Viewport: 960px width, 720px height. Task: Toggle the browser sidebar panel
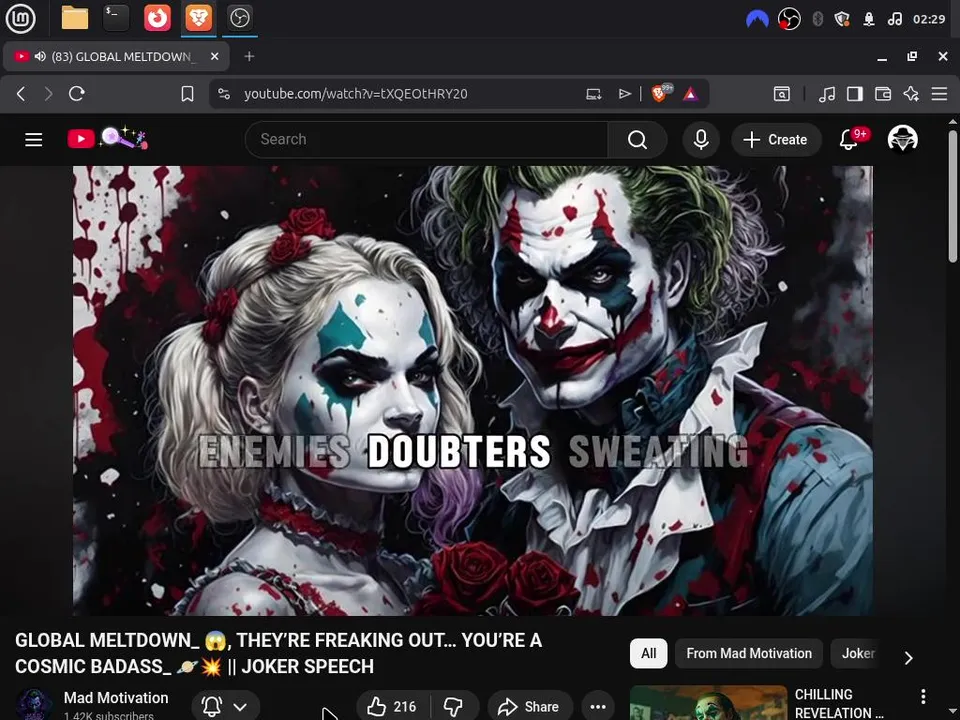pyautogui.click(x=855, y=94)
